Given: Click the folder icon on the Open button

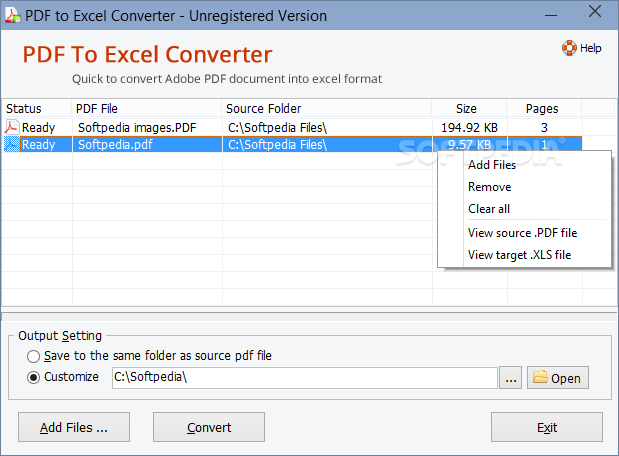Looking at the screenshot, I should pos(540,377).
